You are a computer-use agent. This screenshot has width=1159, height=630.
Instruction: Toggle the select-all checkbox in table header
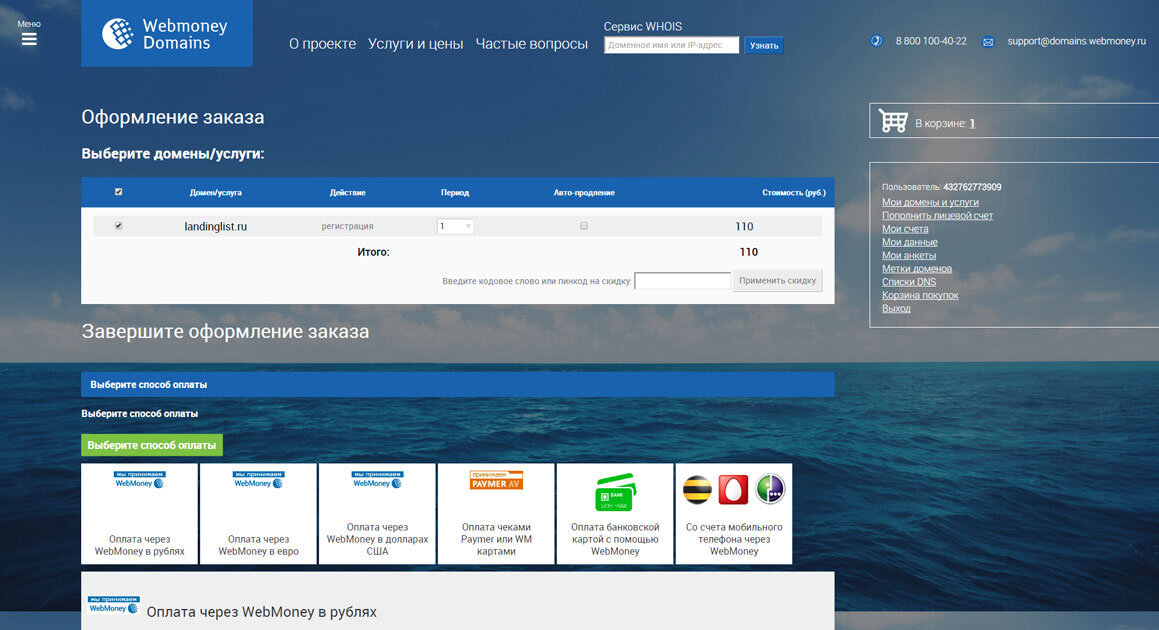[x=118, y=192]
